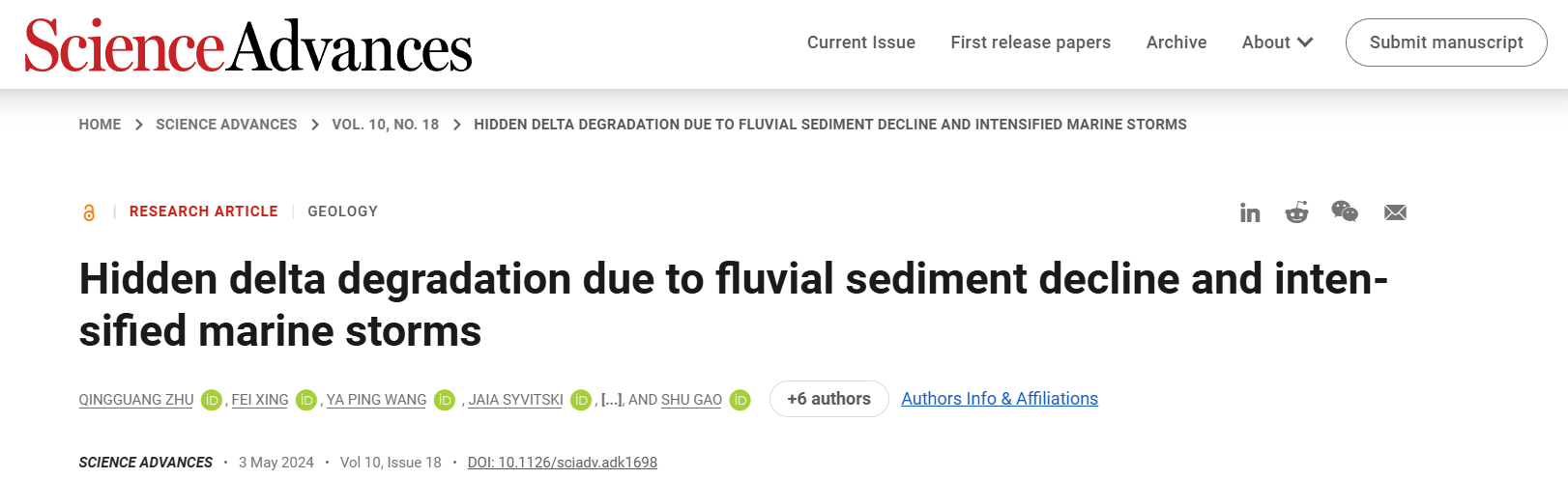1568x479 pixels.
Task: Open the Archive menu item
Action: click(1176, 42)
